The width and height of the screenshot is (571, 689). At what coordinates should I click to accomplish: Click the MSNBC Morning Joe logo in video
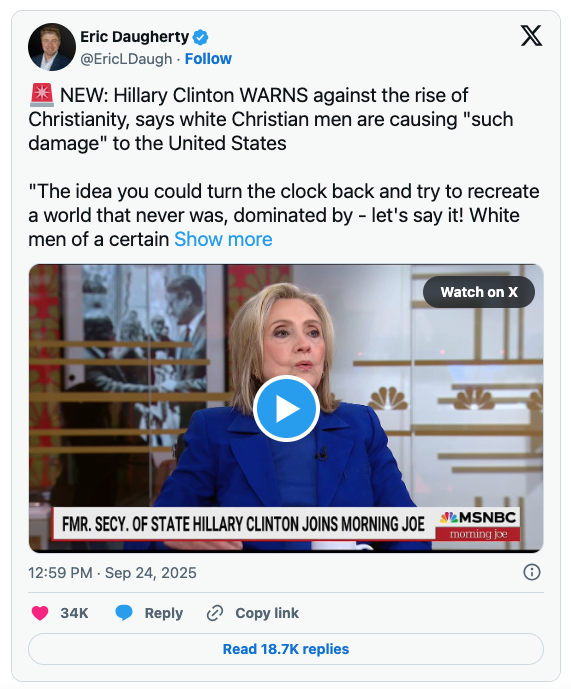click(478, 525)
